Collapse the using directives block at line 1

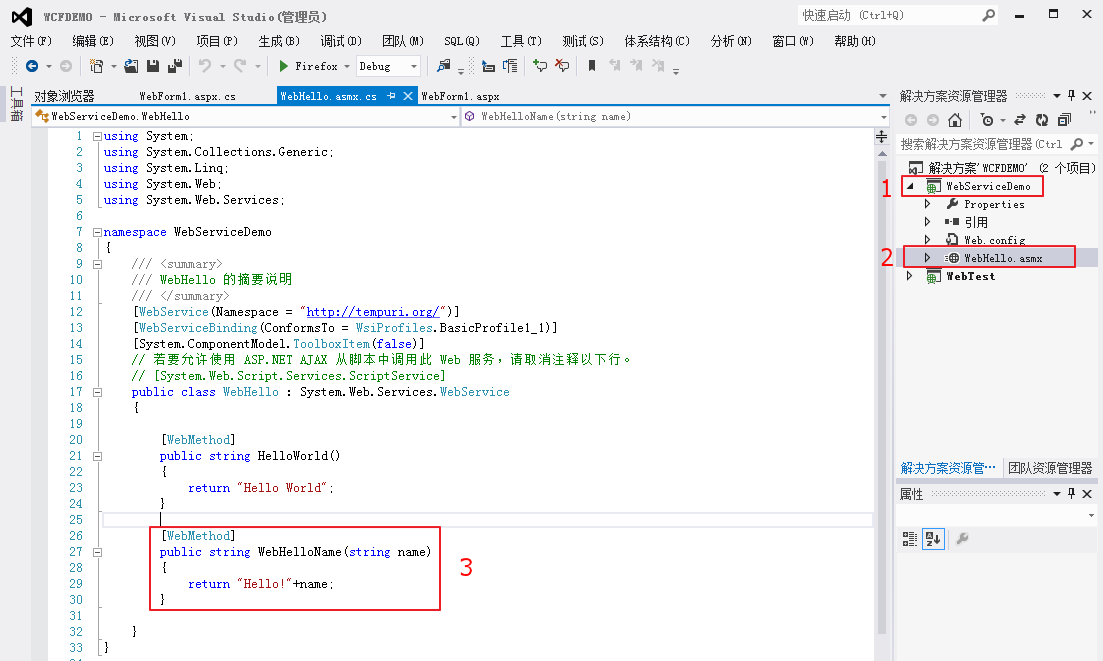(x=97, y=136)
